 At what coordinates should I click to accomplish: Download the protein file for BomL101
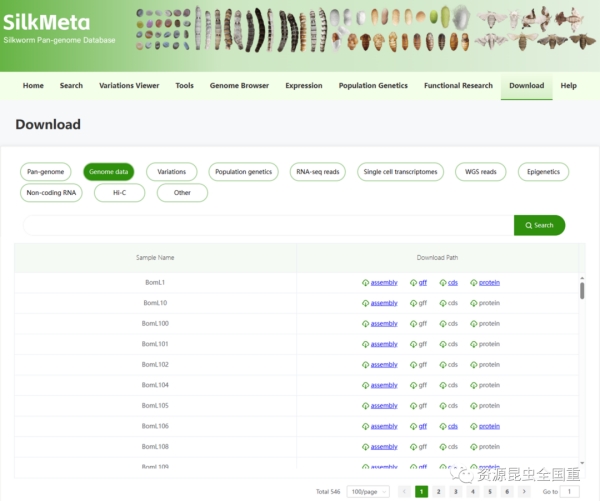pos(488,344)
